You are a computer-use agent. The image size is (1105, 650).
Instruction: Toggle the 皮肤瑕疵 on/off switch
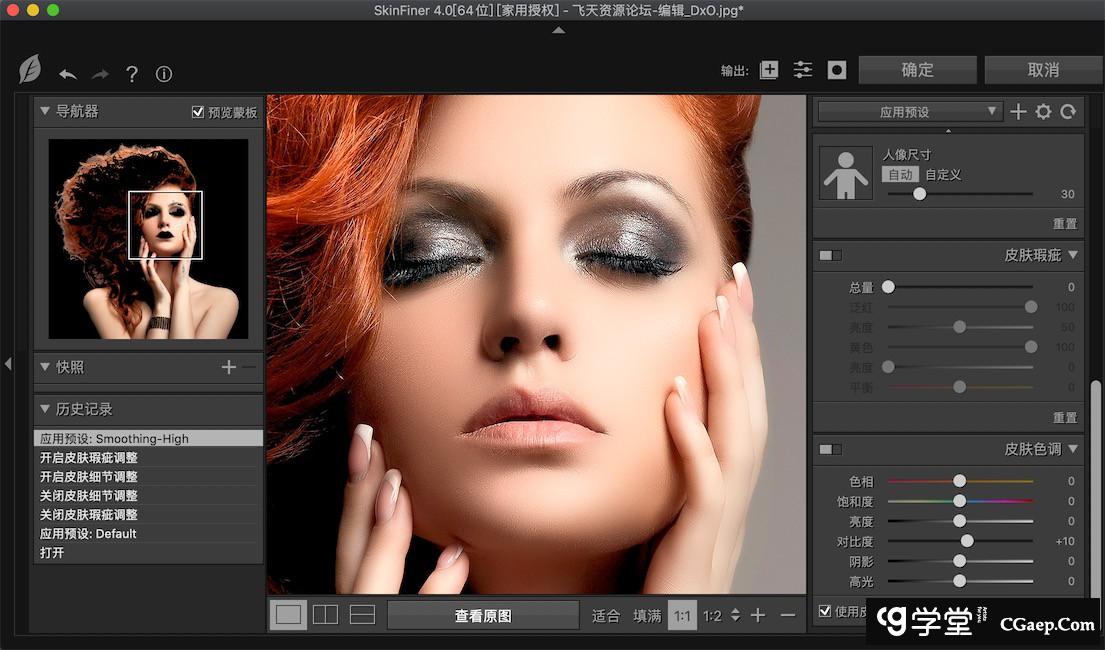click(830, 255)
